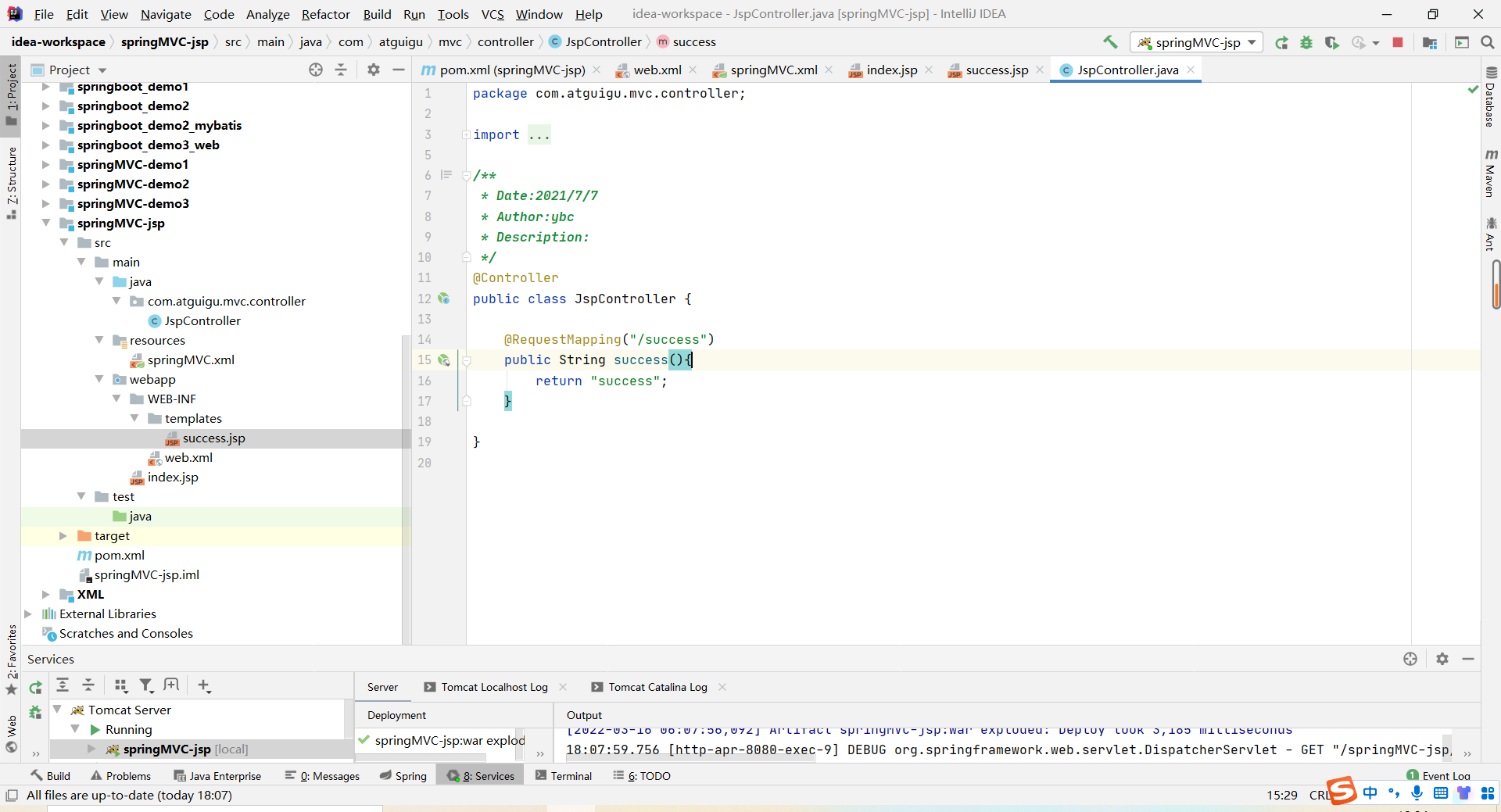Collapse all nodes in Services tree
Screen dimensions: 1501x812
88,685
